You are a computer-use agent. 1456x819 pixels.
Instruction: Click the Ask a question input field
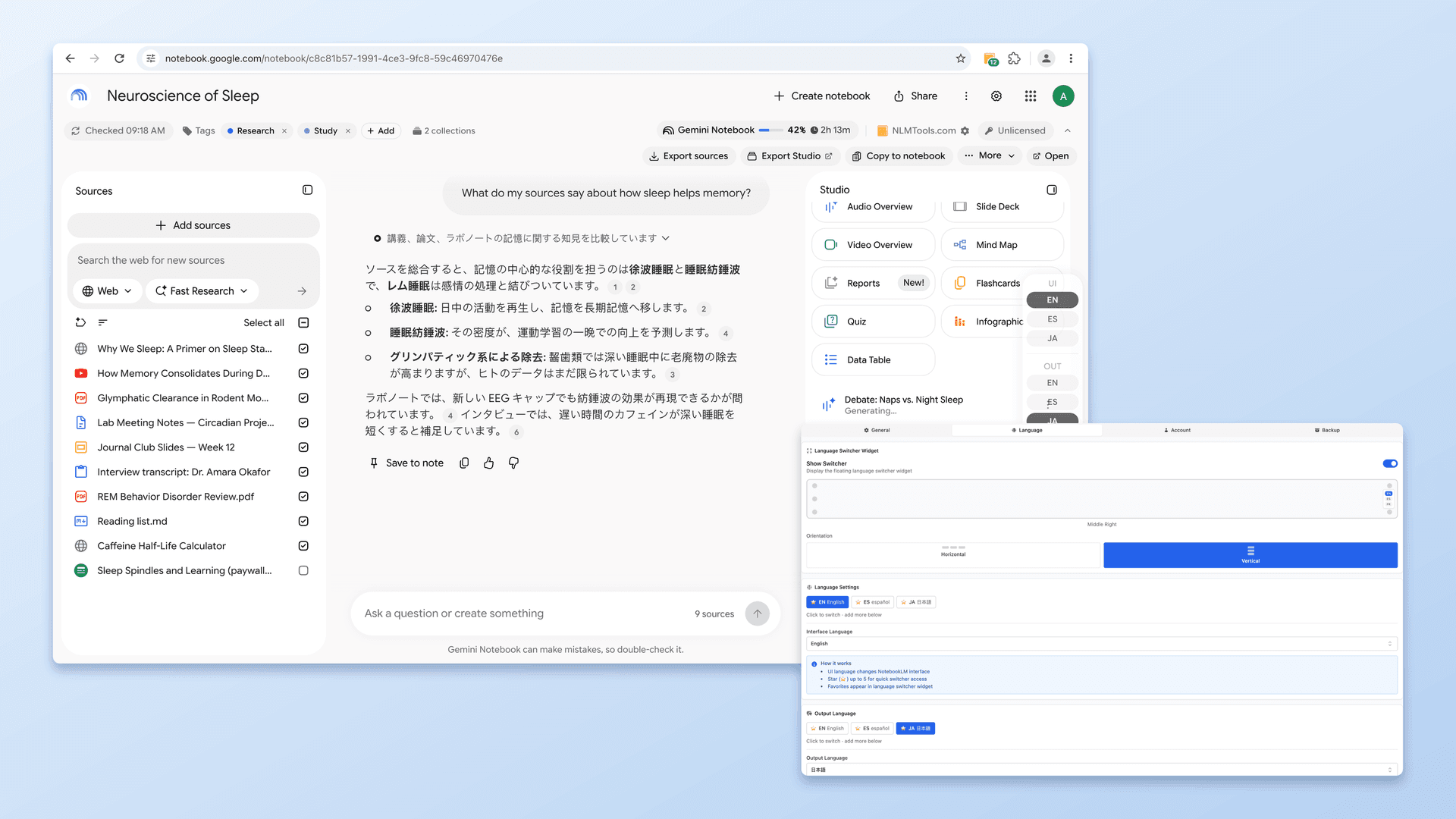tap(523, 613)
